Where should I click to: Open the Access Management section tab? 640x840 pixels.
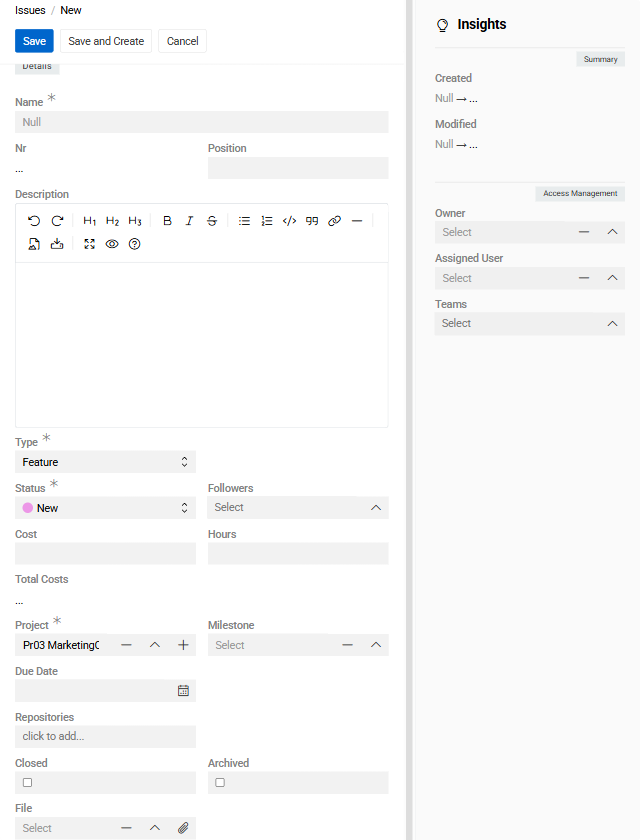580,193
